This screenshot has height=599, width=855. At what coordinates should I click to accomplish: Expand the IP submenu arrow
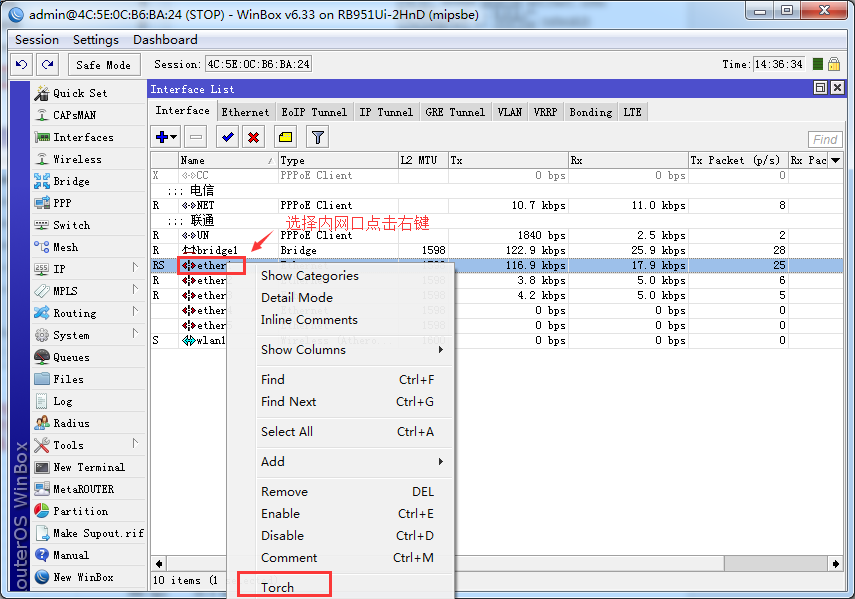(135, 267)
